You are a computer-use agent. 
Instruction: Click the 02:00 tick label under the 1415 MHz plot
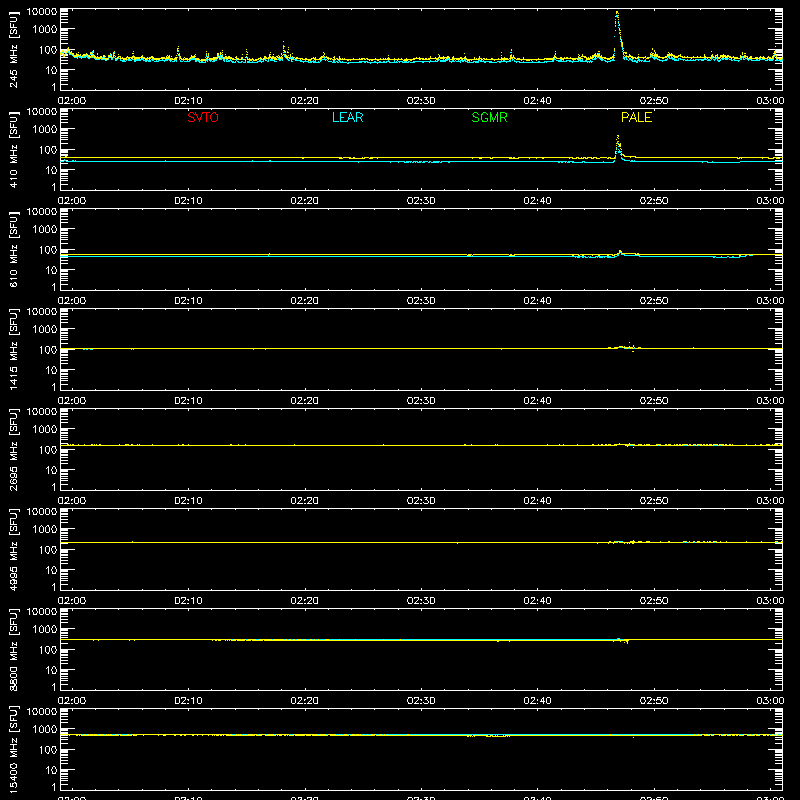click(x=72, y=401)
